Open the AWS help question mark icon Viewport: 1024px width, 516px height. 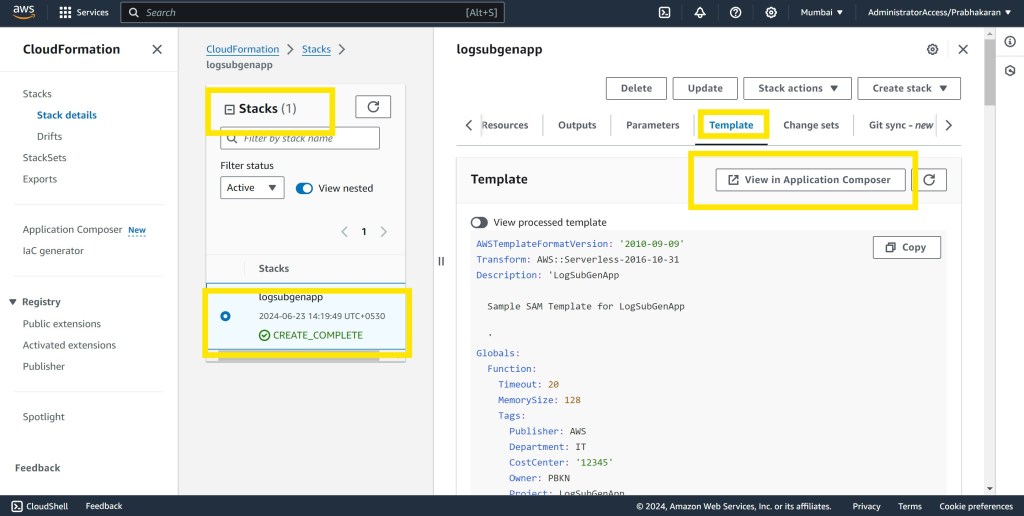tap(736, 13)
